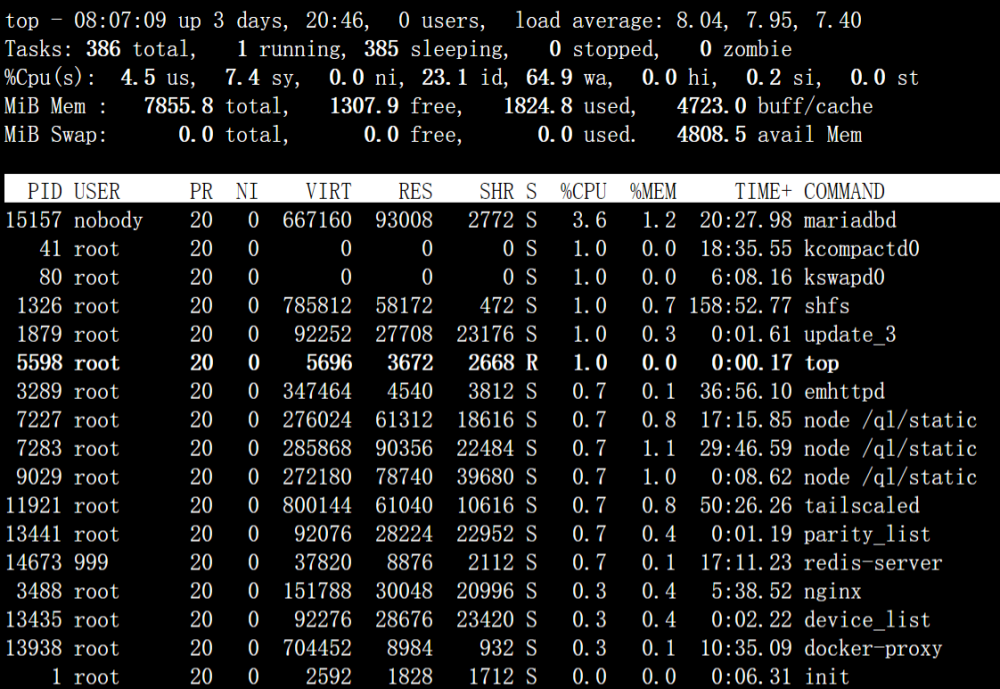Select the 4723.0 buff/cache value
This screenshot has width=1000, height=689.
click(711, 106)
